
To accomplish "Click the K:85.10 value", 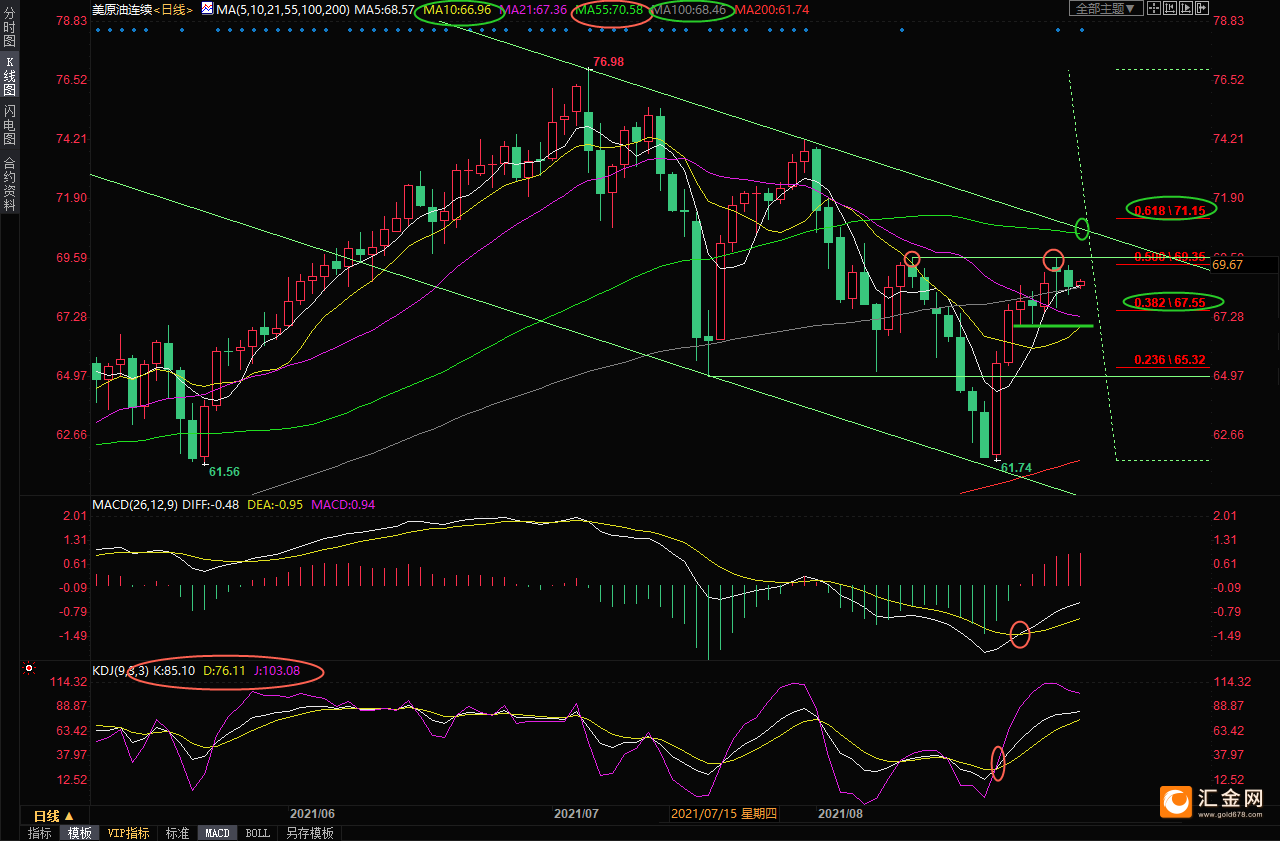I will coord(174,670).
